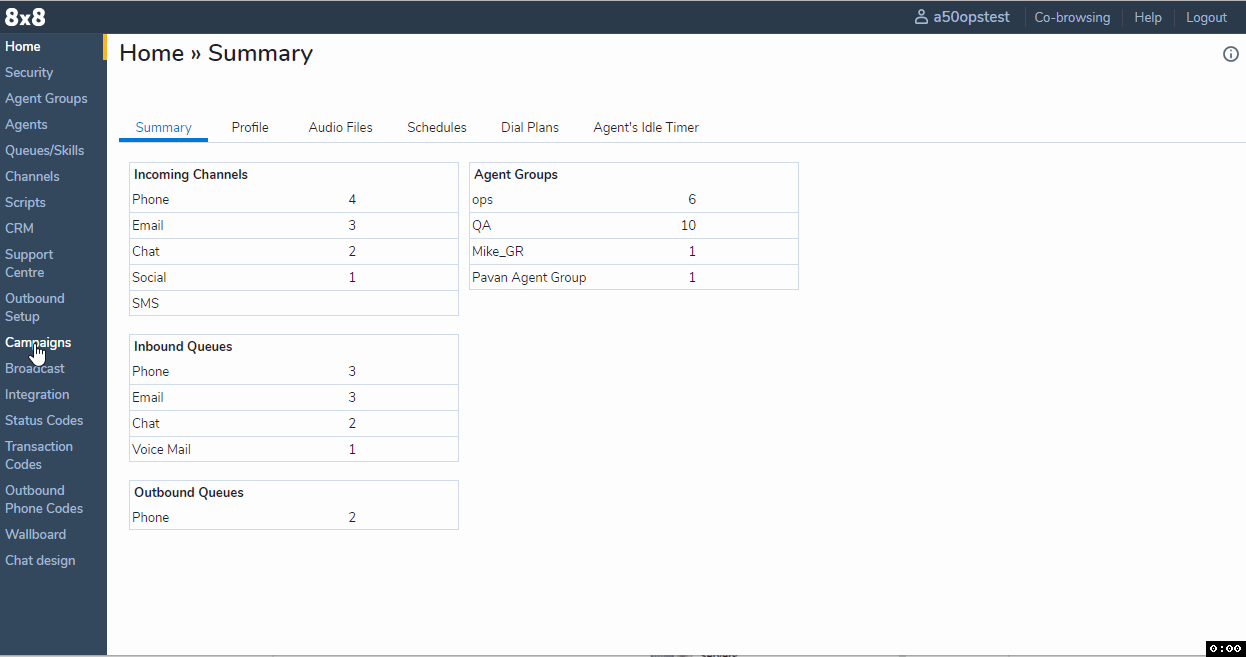The image size is (1246, 657).
Task: Go to Chat design in sidebar
Action: point(40,560)
